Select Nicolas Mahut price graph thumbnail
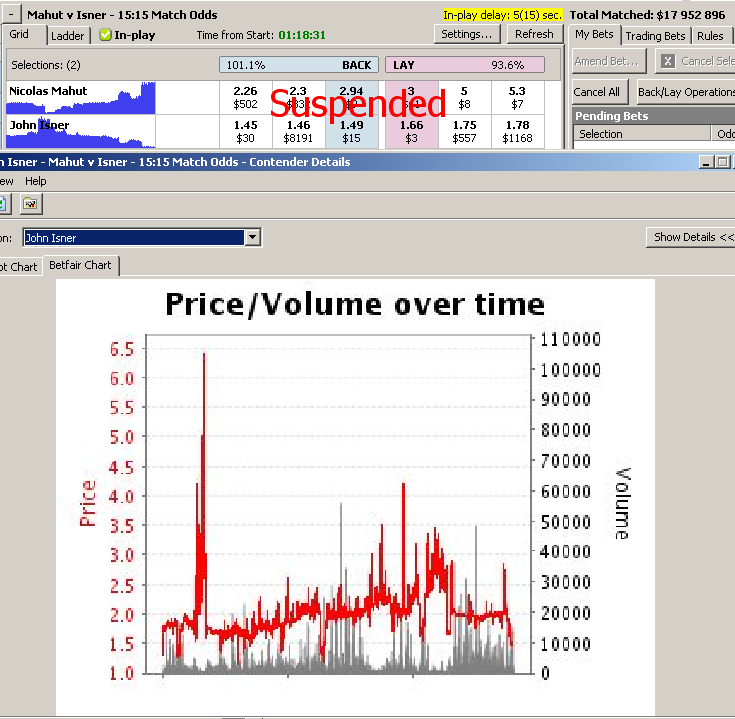This screenshot has width=735, height=719. click(81, 97)
